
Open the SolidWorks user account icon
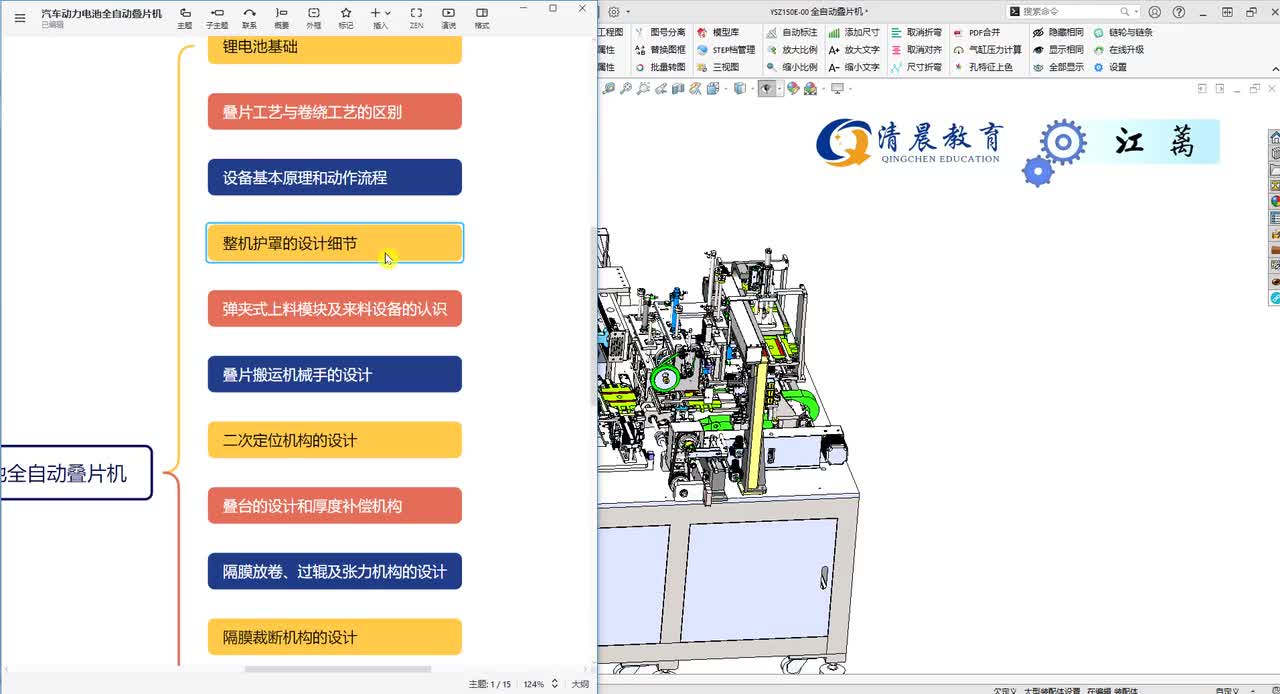[1155, 11]
